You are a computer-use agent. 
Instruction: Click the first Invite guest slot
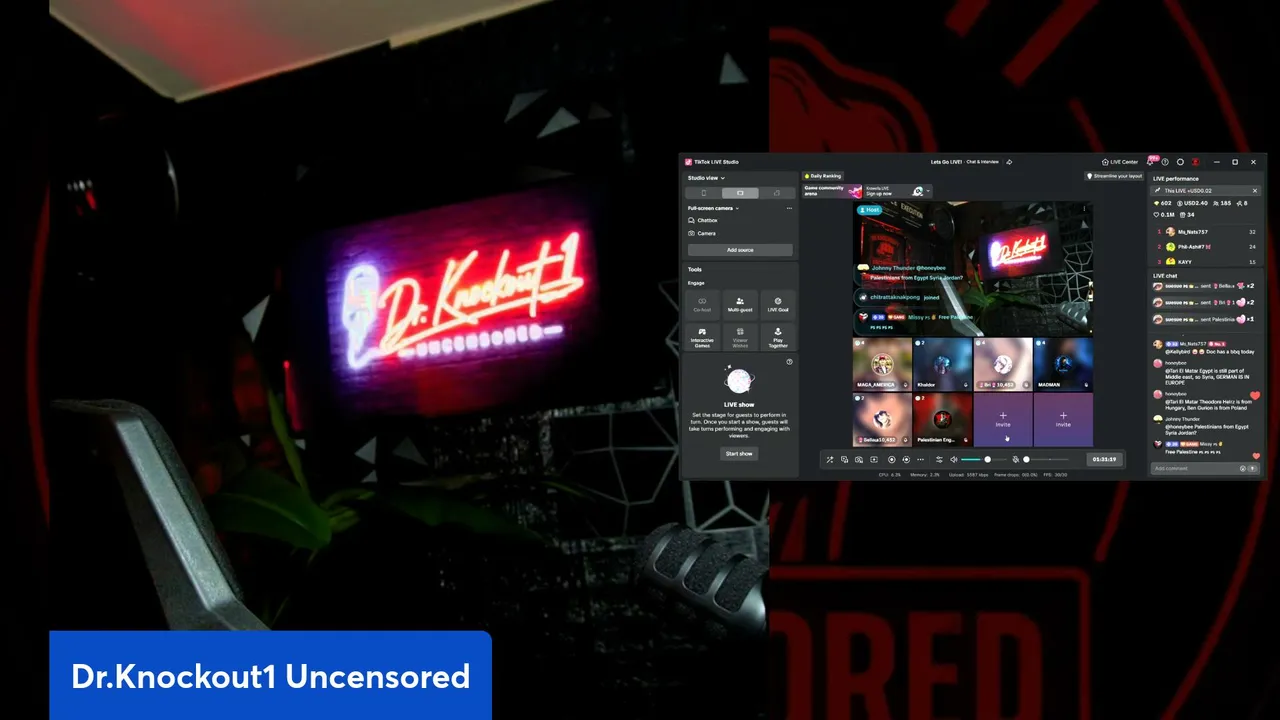click(x=1003, y=419)
